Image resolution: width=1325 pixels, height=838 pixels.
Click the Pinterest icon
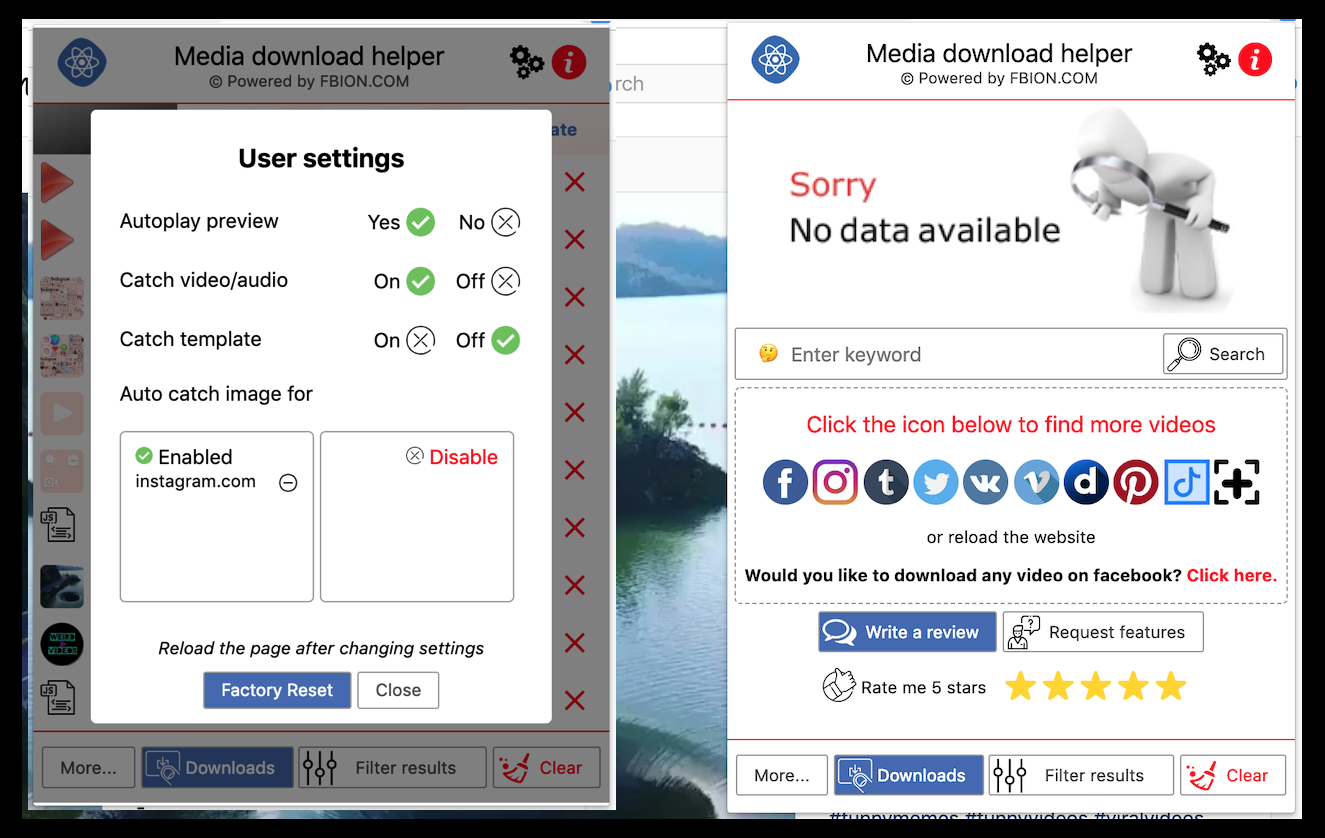[x=1136, y=482]
